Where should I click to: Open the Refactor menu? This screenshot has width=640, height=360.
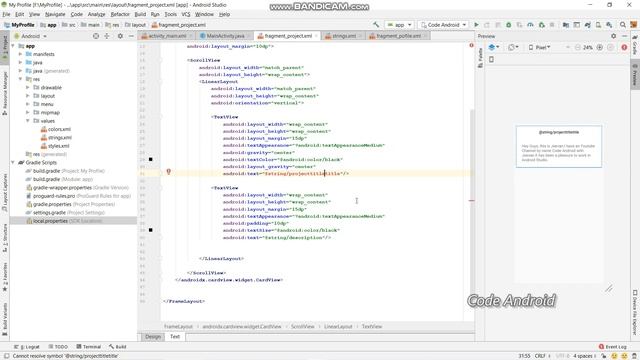(120, 14)
